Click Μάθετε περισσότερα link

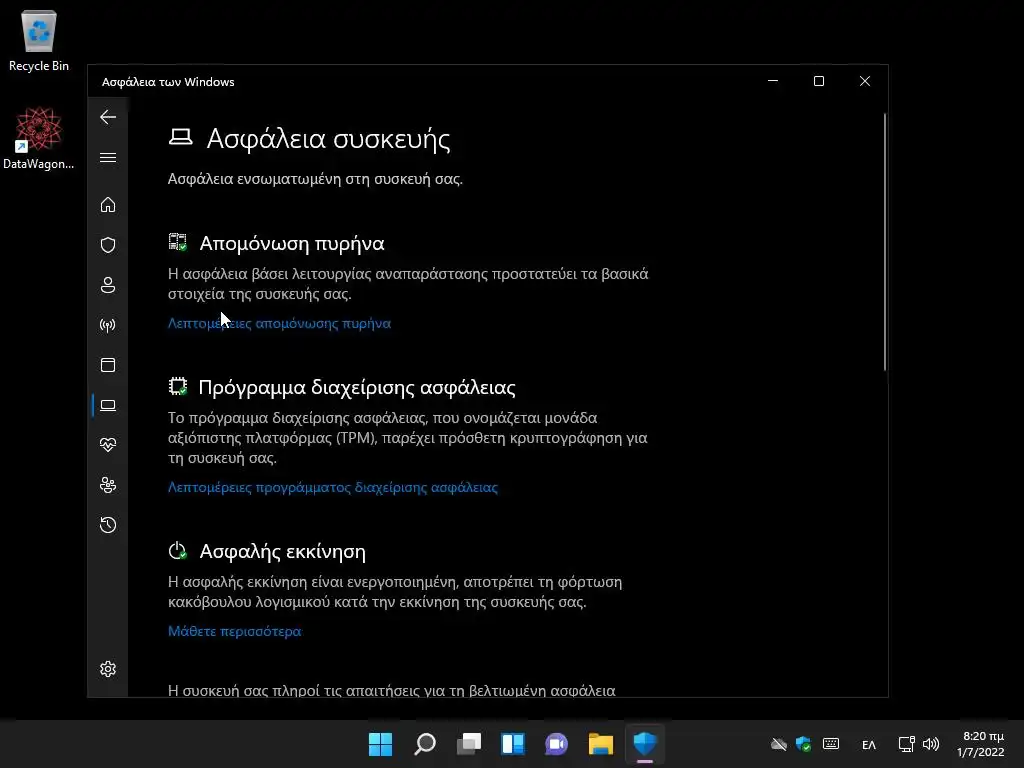[x=234, y=632]
